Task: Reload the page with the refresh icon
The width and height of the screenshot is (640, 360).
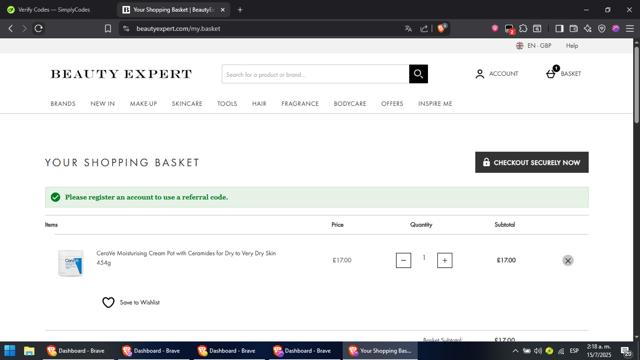Action: point(39,29)
